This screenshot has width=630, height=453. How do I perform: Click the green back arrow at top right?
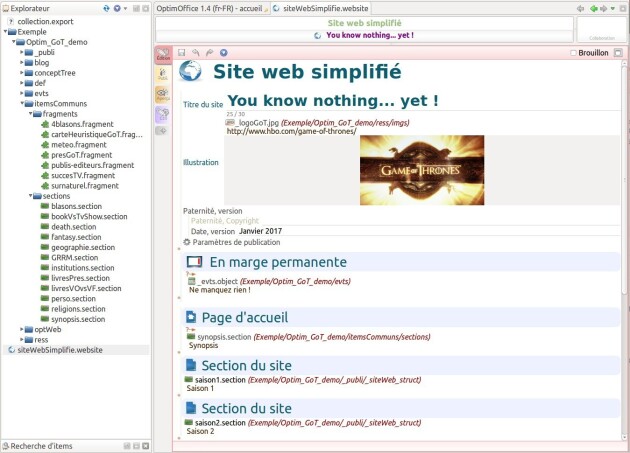click(593, 8)
